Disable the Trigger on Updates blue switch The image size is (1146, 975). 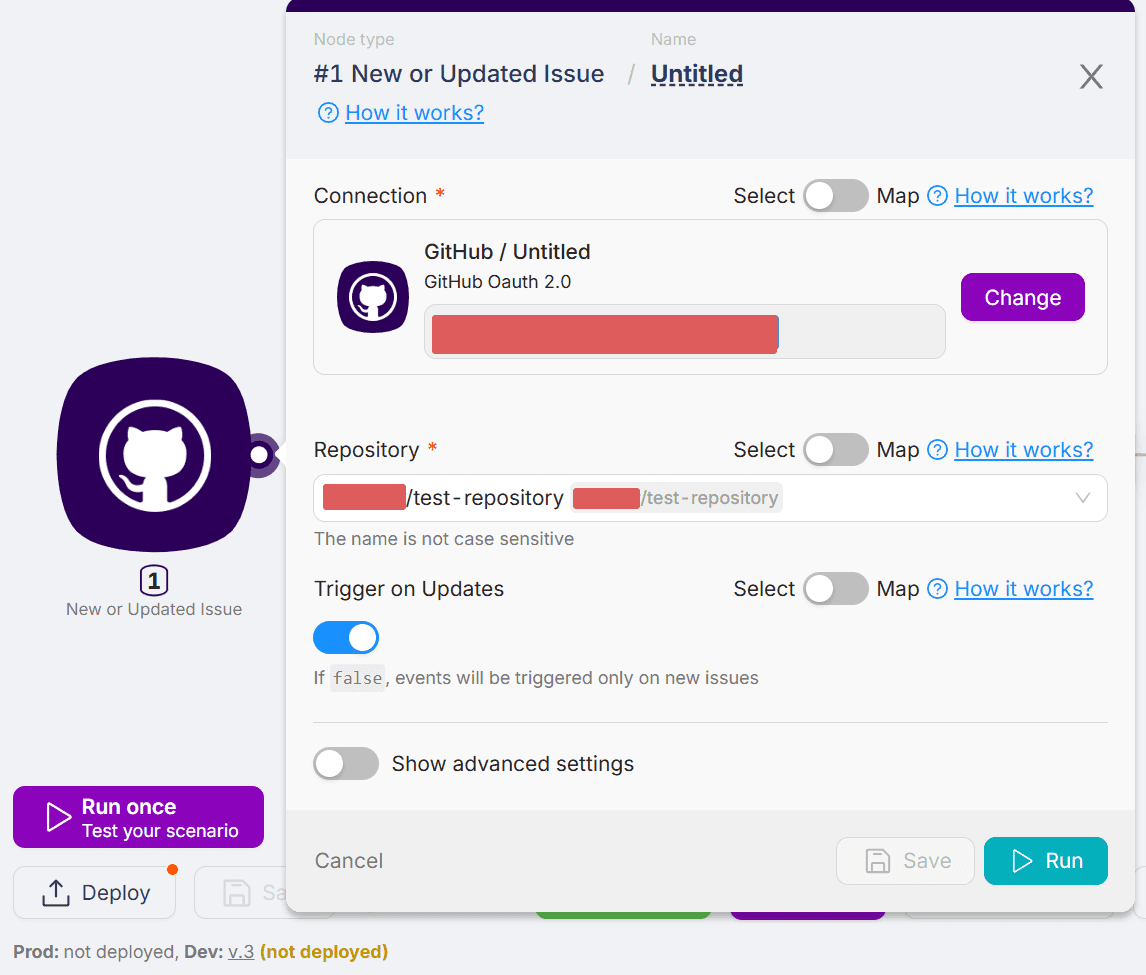346,637
